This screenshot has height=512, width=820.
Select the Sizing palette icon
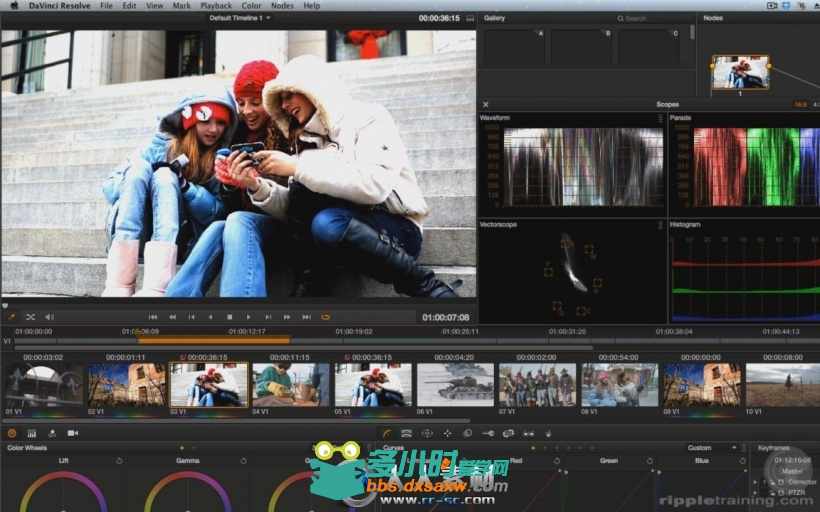click(x=508, y=434)
